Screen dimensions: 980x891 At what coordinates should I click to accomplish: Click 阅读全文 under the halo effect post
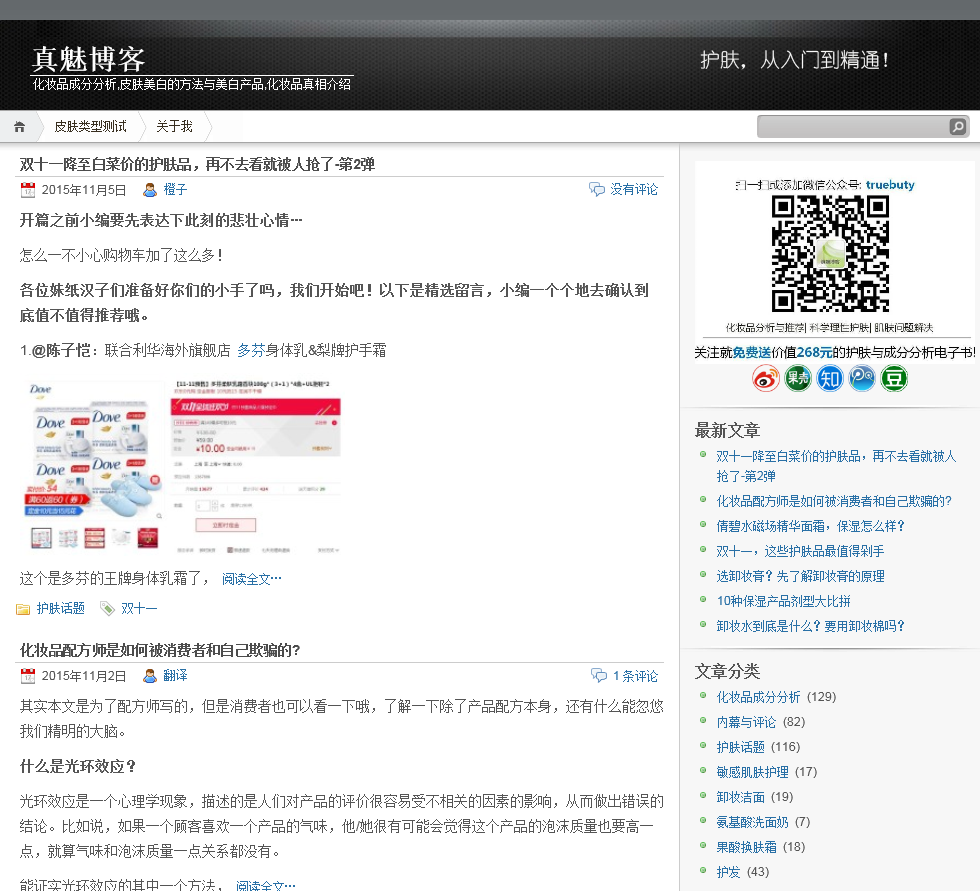pyautogui.click(x=266, y=884)
